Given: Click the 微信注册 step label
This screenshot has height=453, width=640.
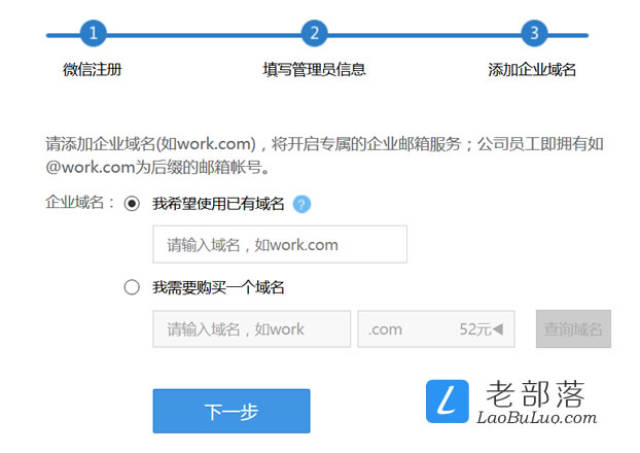Looking at the screenshot, I should pyautogui.click(x=92, y=69).
